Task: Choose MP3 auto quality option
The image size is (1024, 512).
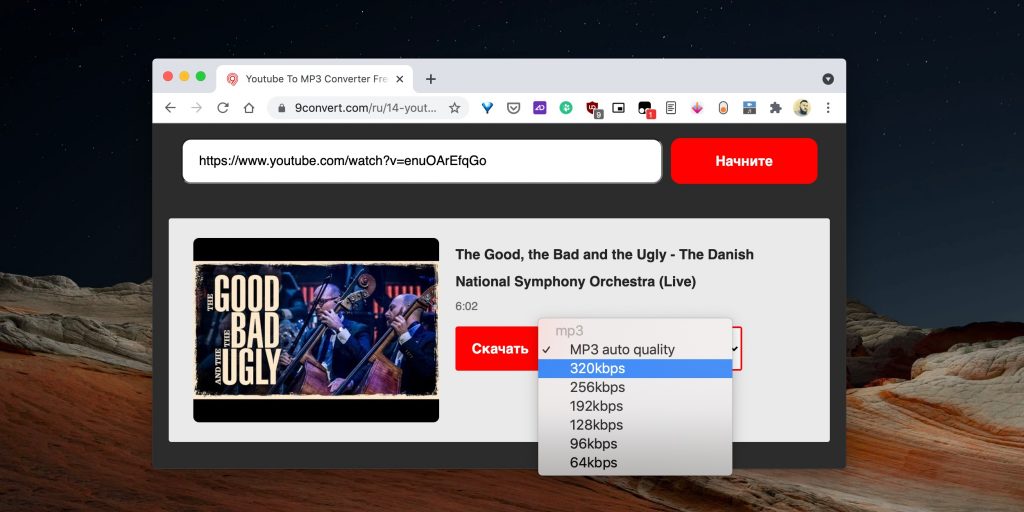Action: (x=635, y=349)
